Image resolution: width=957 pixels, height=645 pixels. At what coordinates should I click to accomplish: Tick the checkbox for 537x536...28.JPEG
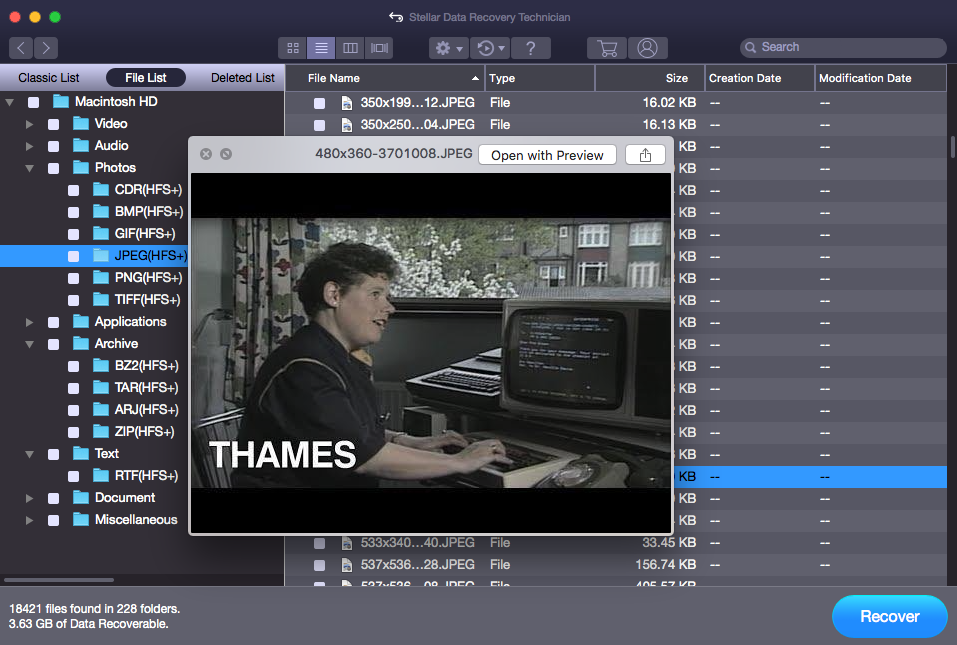[x=319, y=565]
